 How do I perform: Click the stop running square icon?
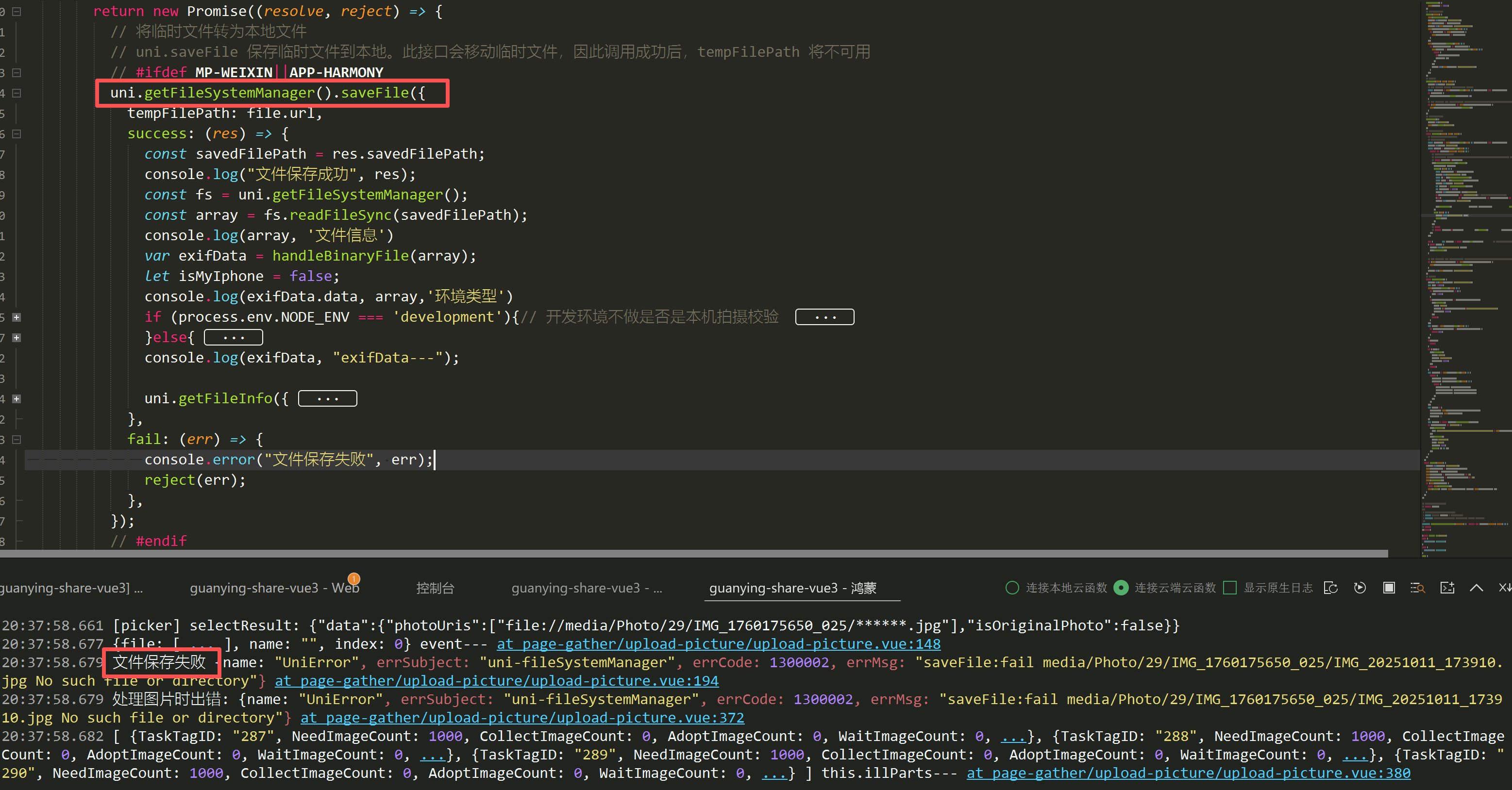(1389, 588)
